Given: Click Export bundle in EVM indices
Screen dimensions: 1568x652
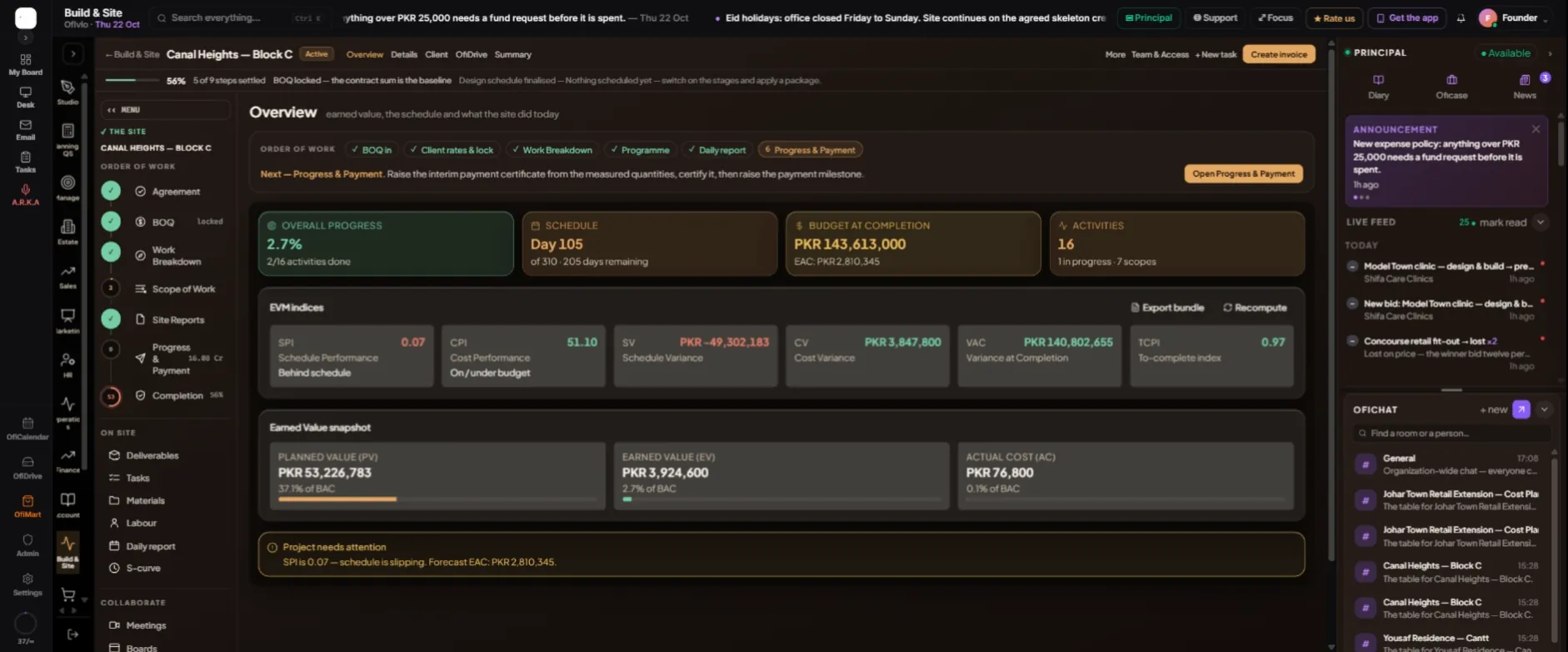Looking at the screenshot, I should coord(1167,308).
